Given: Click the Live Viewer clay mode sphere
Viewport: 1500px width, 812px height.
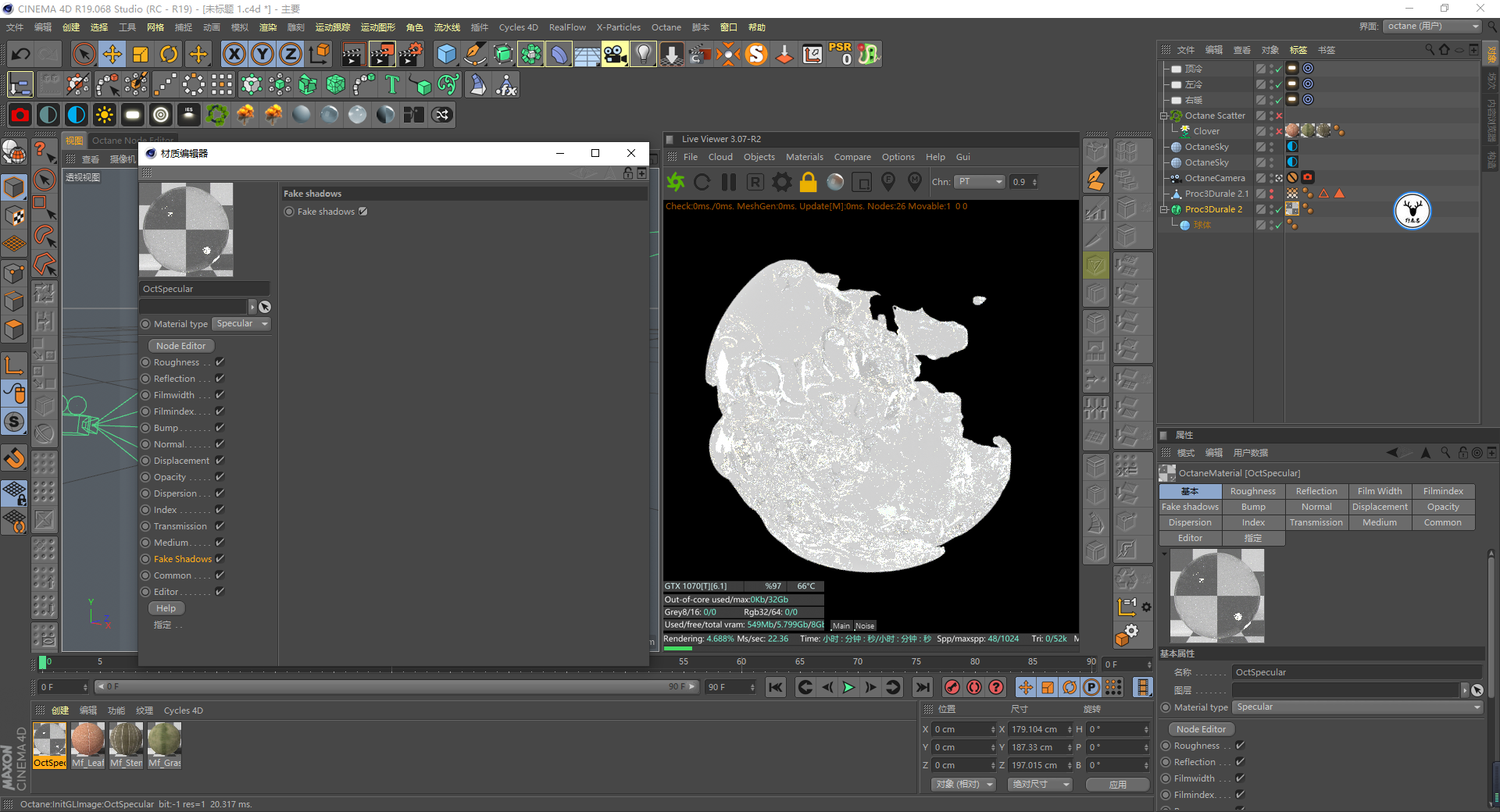Looking at the screenshot, I should coord(835,182).
